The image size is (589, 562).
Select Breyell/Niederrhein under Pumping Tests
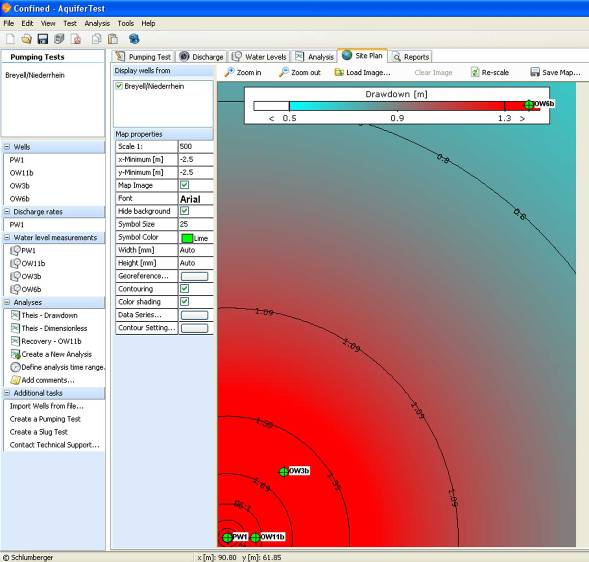pyautogui.click(x=35, y=76)
